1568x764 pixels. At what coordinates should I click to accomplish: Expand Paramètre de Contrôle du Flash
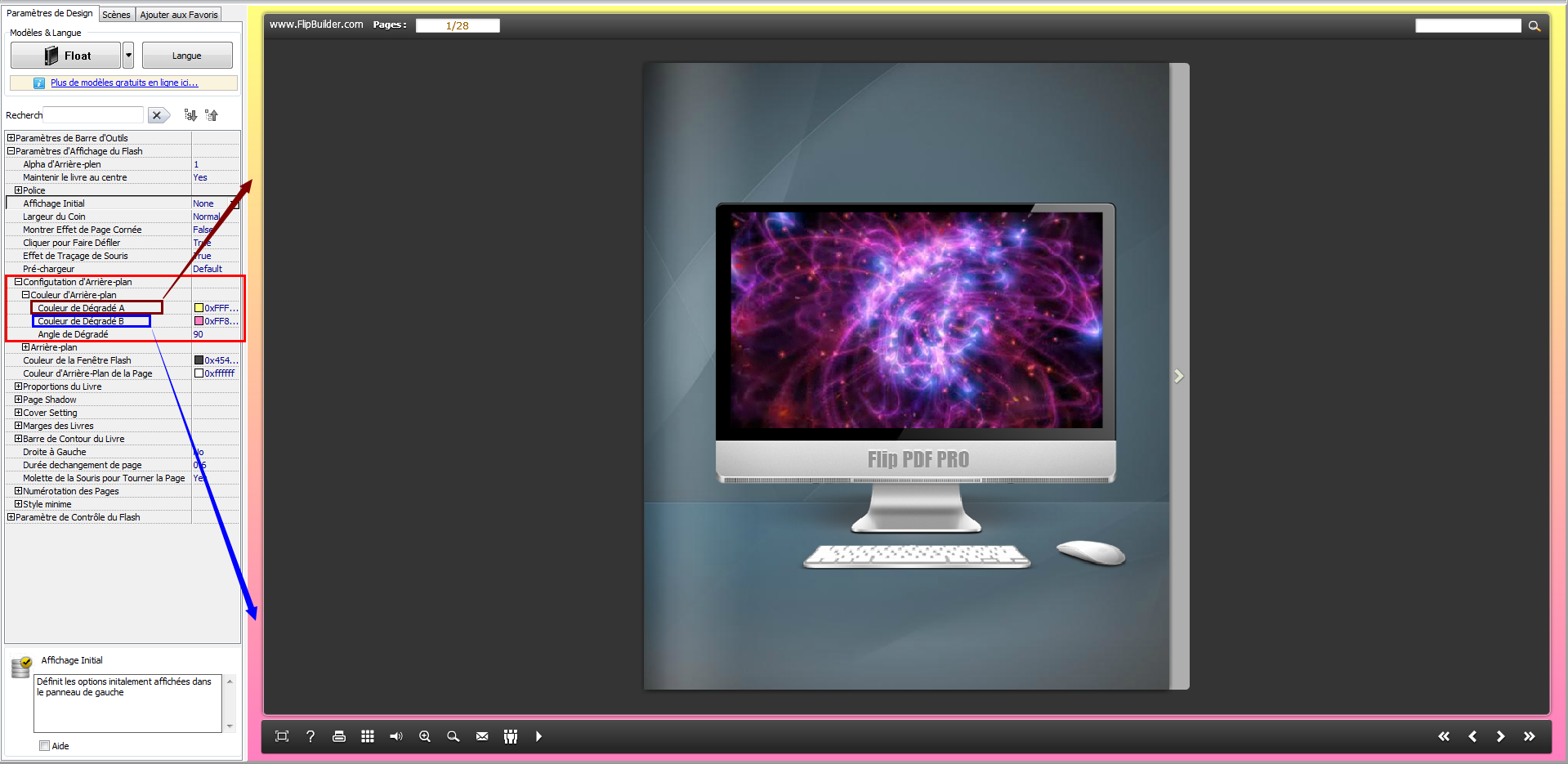[x=11, y=517]
